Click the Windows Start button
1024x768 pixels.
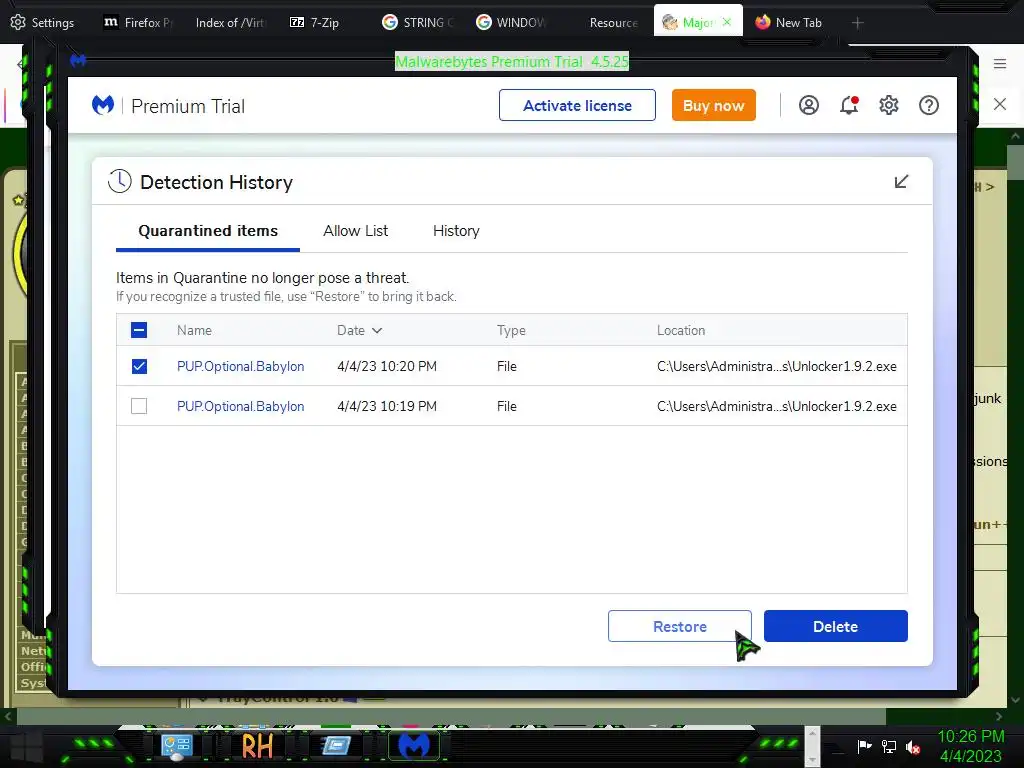pos(27,746)
